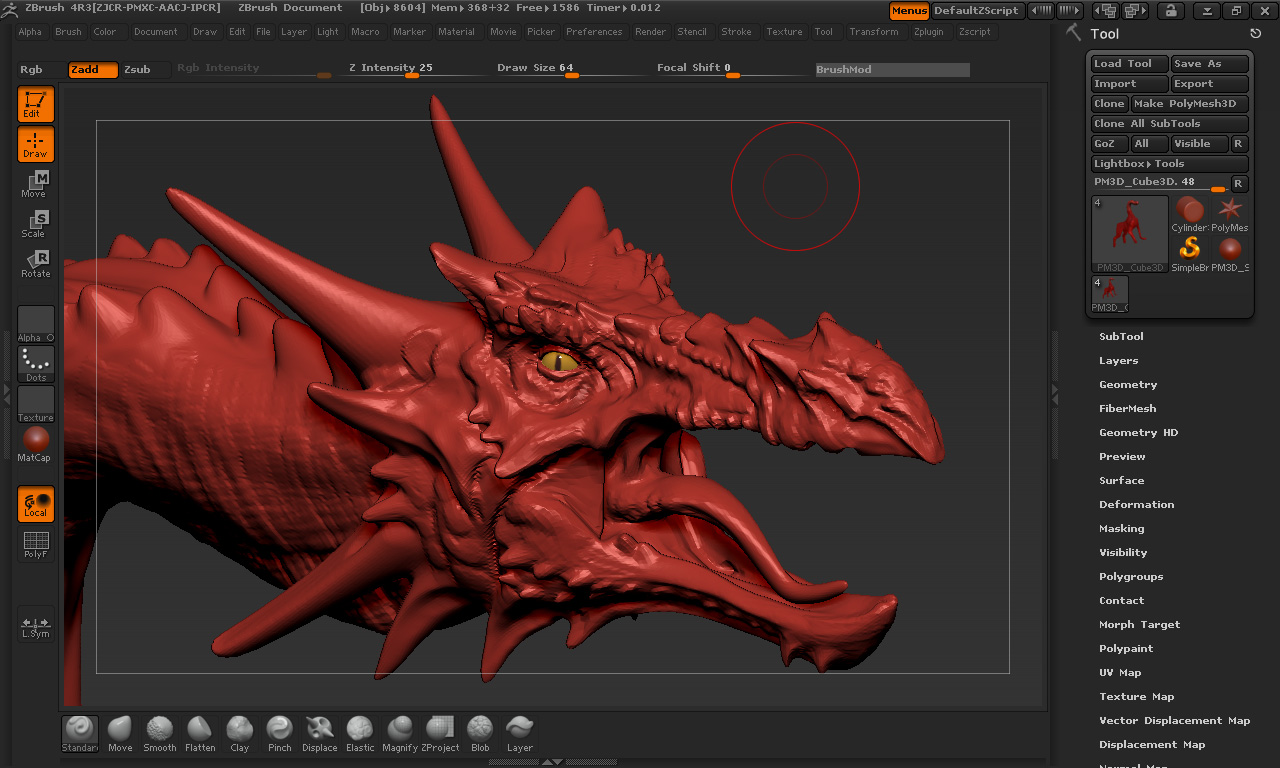Click the Make PolyMesh3D button
This screenshot has height=768, width=1280.
click(1189, 104)
